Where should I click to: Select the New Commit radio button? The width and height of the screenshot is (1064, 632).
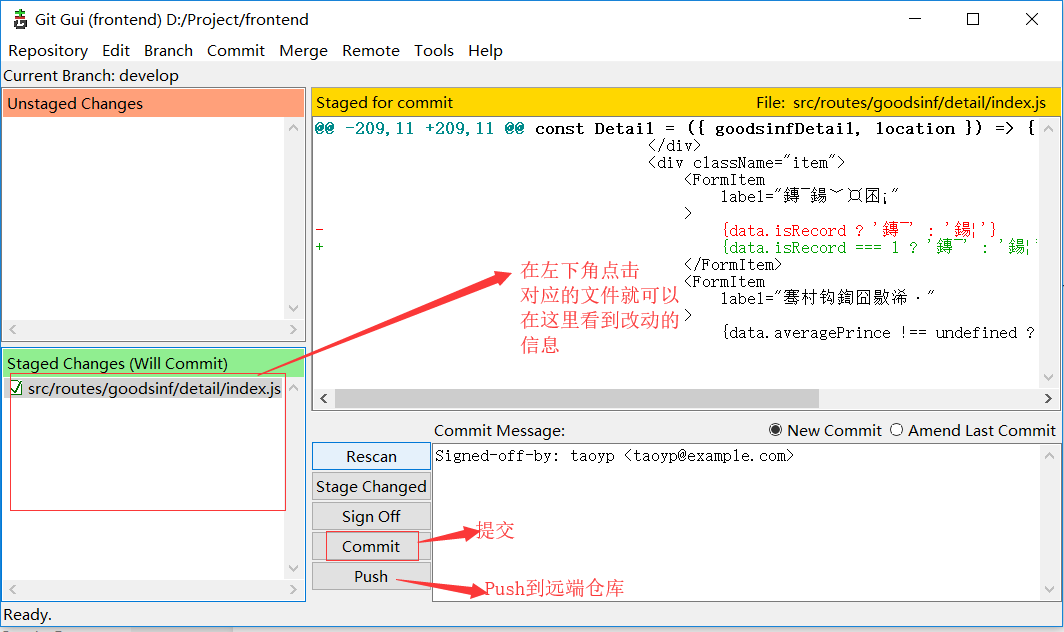coord(775,430)
